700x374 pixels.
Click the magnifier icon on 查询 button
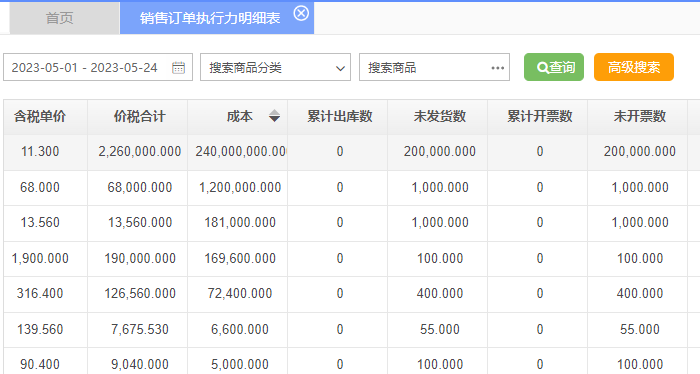click(x=542, y=68)
